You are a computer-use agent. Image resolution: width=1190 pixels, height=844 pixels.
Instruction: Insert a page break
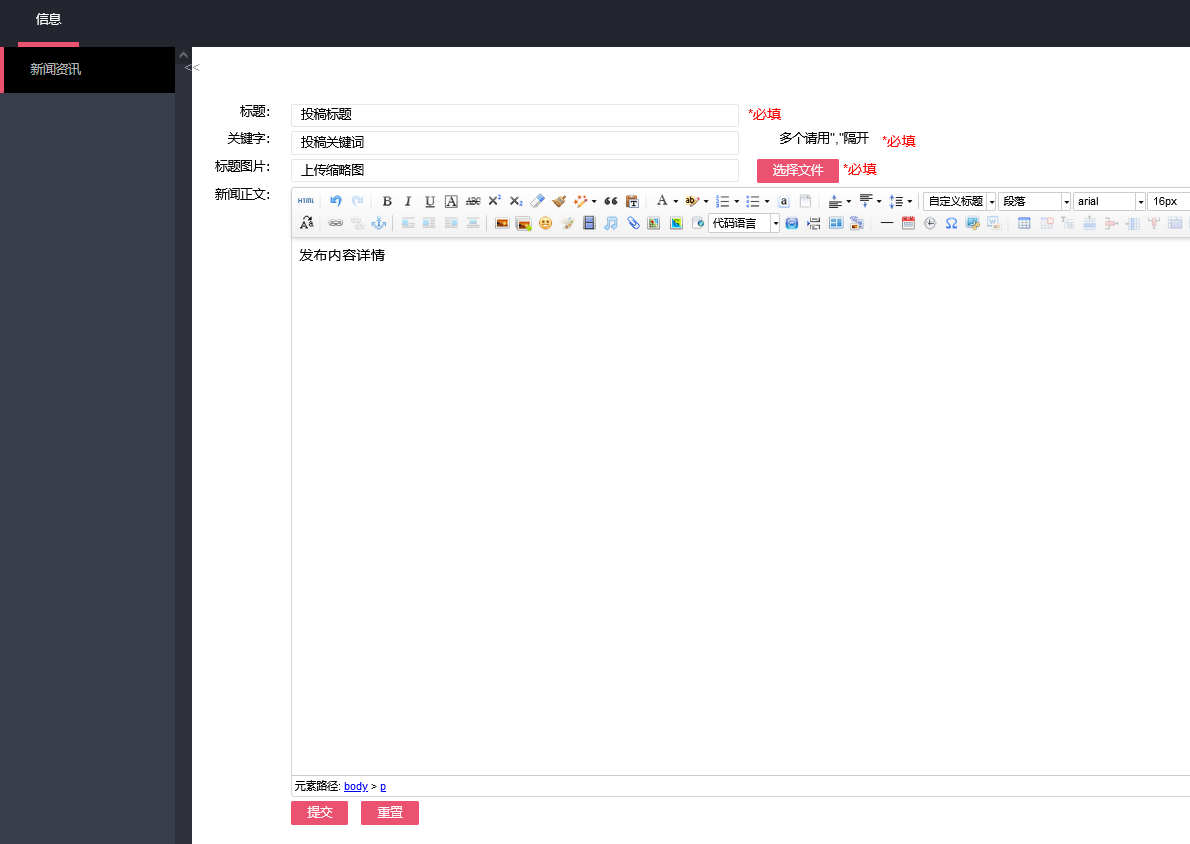(x=814, y=223)
